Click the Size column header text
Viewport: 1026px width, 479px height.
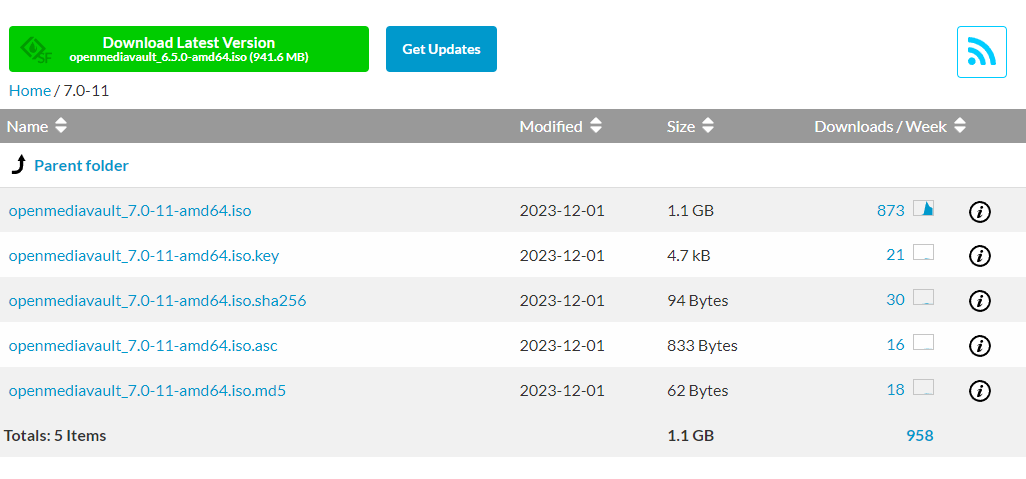681,126
